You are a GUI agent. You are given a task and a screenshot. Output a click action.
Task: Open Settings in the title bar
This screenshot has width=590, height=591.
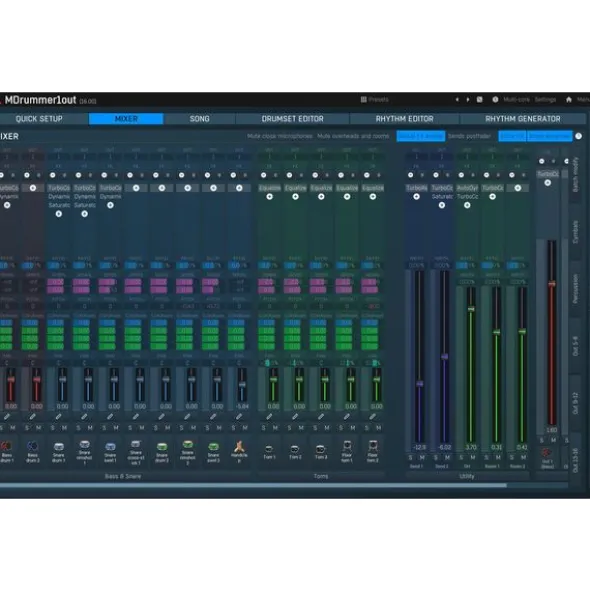[x=546, y=100]
